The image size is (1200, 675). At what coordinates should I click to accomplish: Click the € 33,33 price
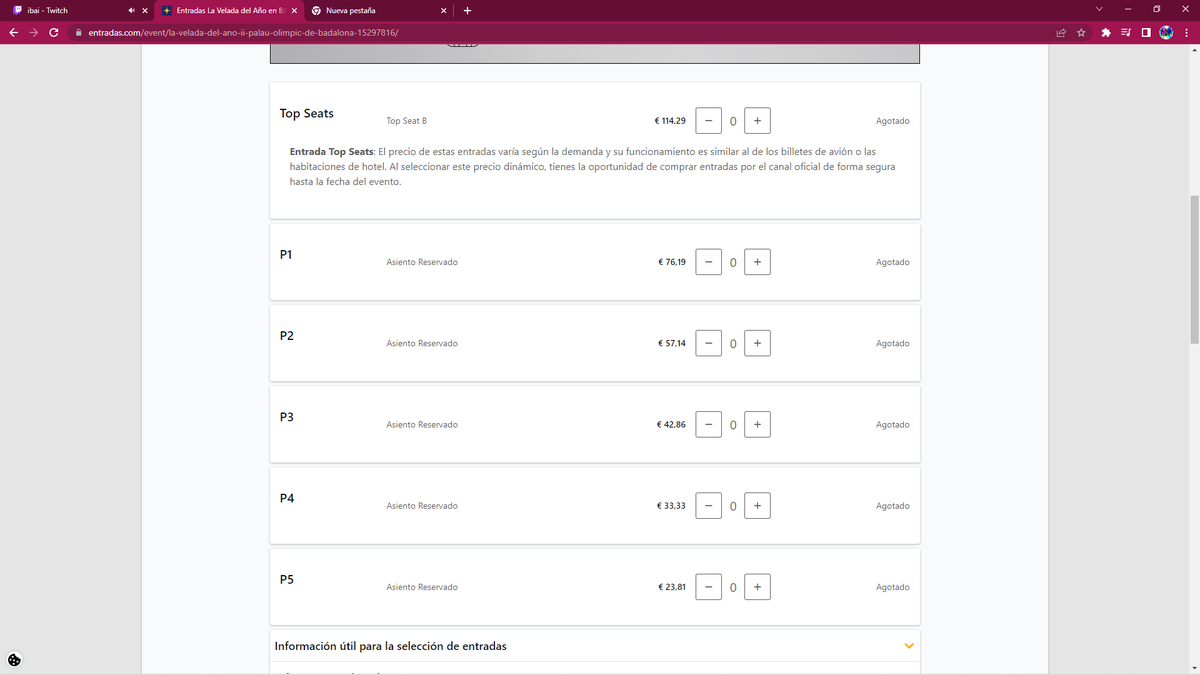672,506
